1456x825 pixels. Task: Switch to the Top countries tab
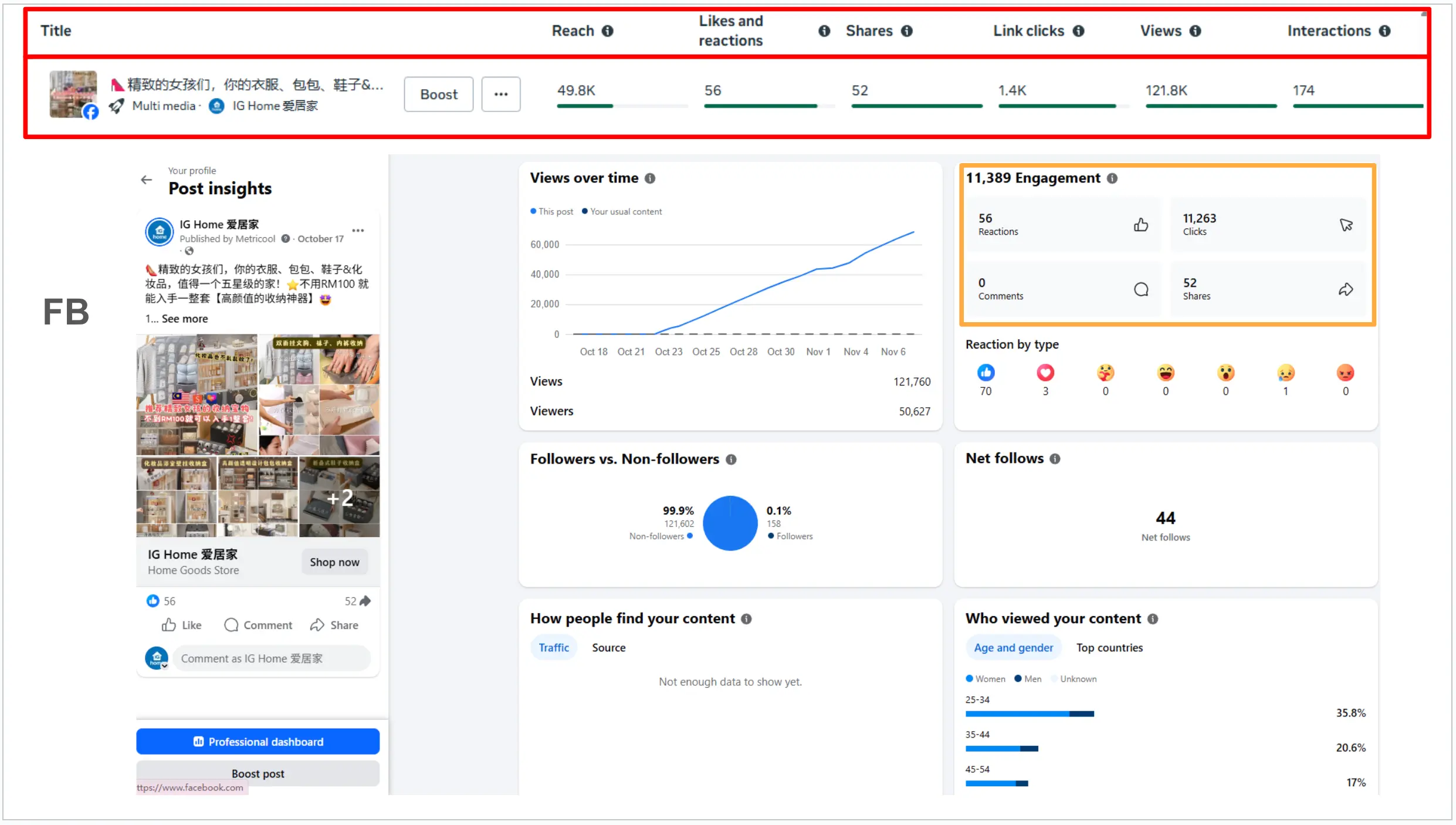pos(1109,647)
